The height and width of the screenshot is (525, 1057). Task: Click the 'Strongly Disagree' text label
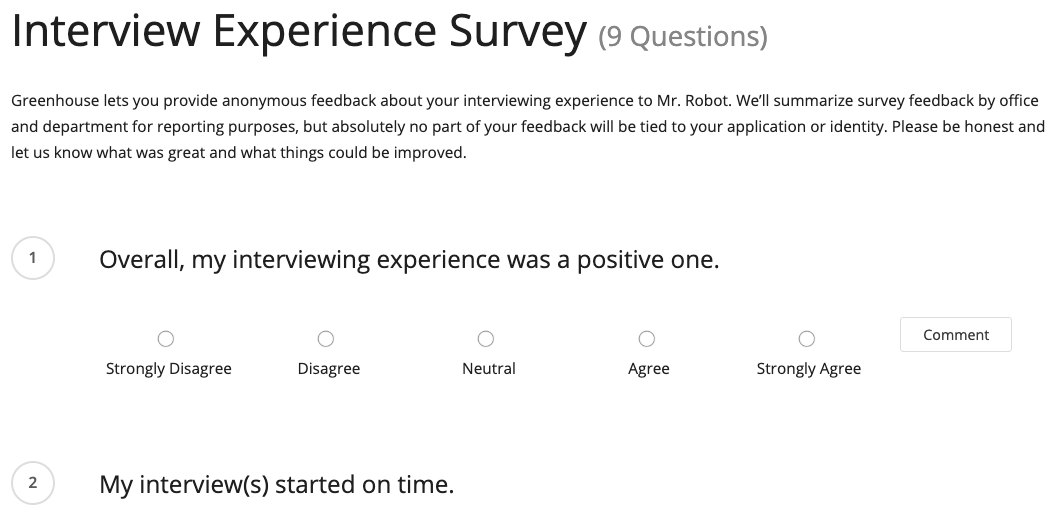coord(169,369)
